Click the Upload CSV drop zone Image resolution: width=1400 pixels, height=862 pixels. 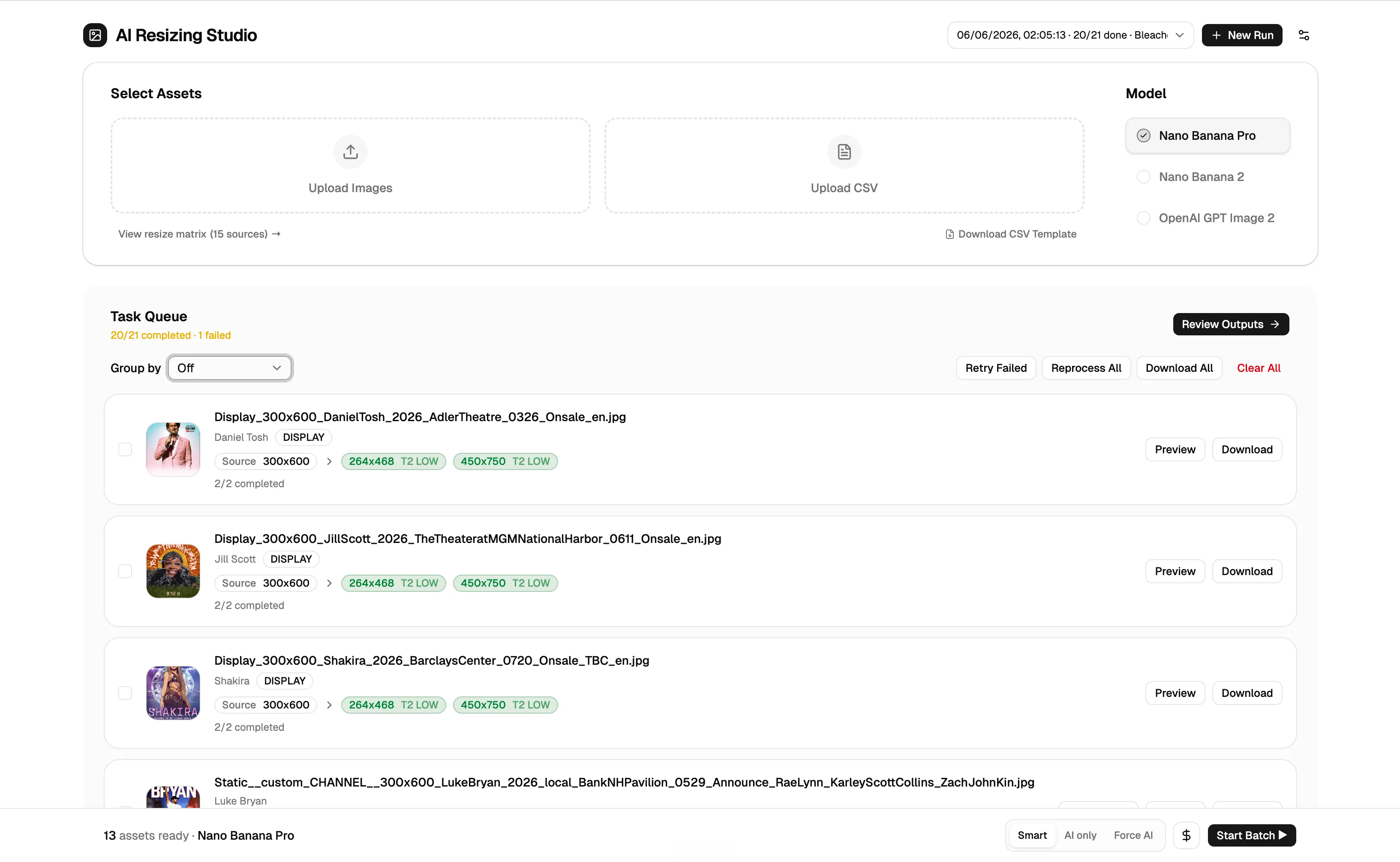pos(844,166)
